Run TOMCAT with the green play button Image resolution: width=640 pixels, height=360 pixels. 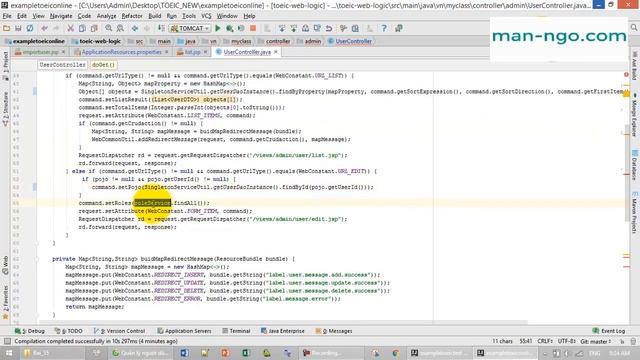pos(218,28)
